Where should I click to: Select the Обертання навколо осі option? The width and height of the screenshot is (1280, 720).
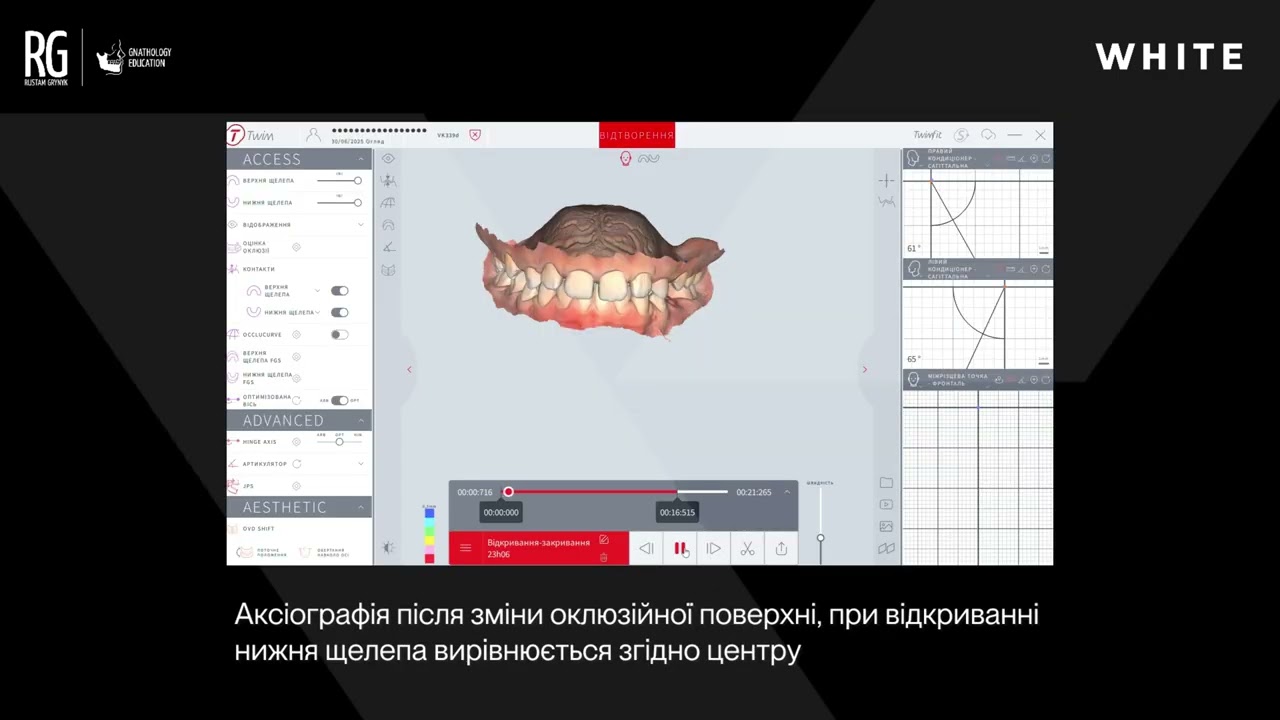coord(325,552)
